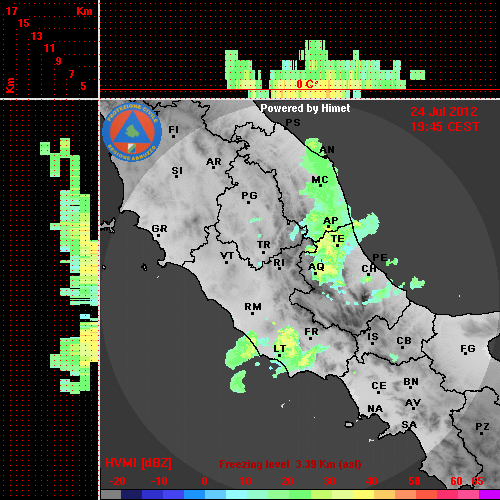The image size is (500, 500).
Task: Click the '-20' dBZ scale value
Action: click(x=117, y=481)
